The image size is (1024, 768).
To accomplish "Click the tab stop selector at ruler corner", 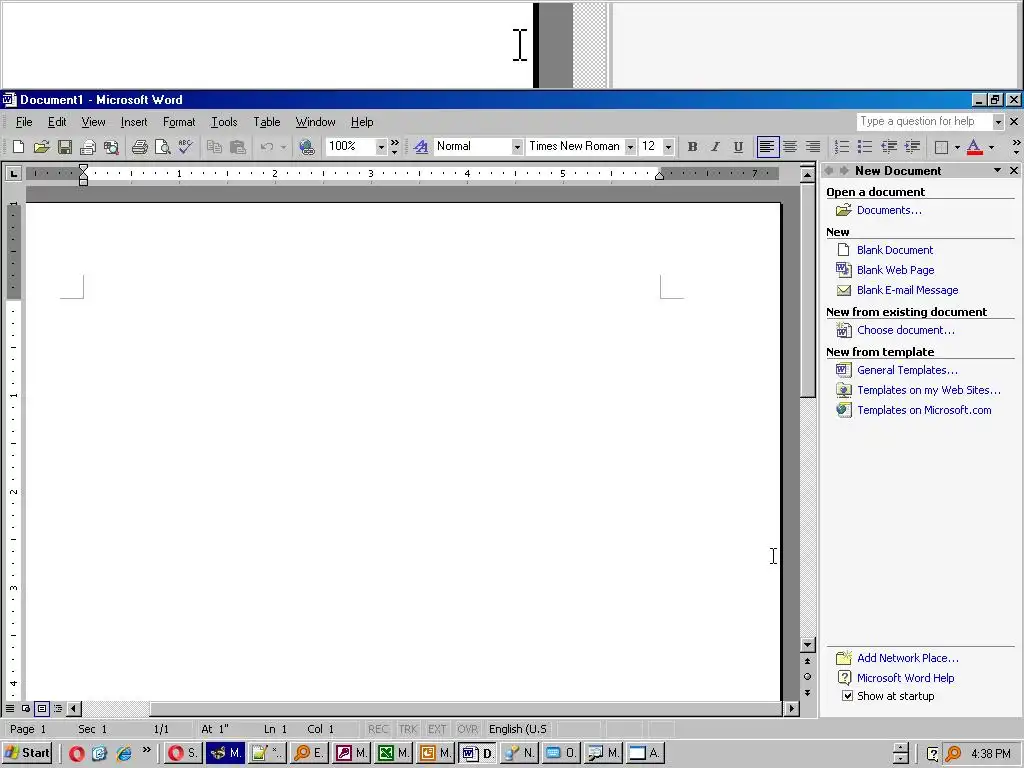I will [13, 173].
